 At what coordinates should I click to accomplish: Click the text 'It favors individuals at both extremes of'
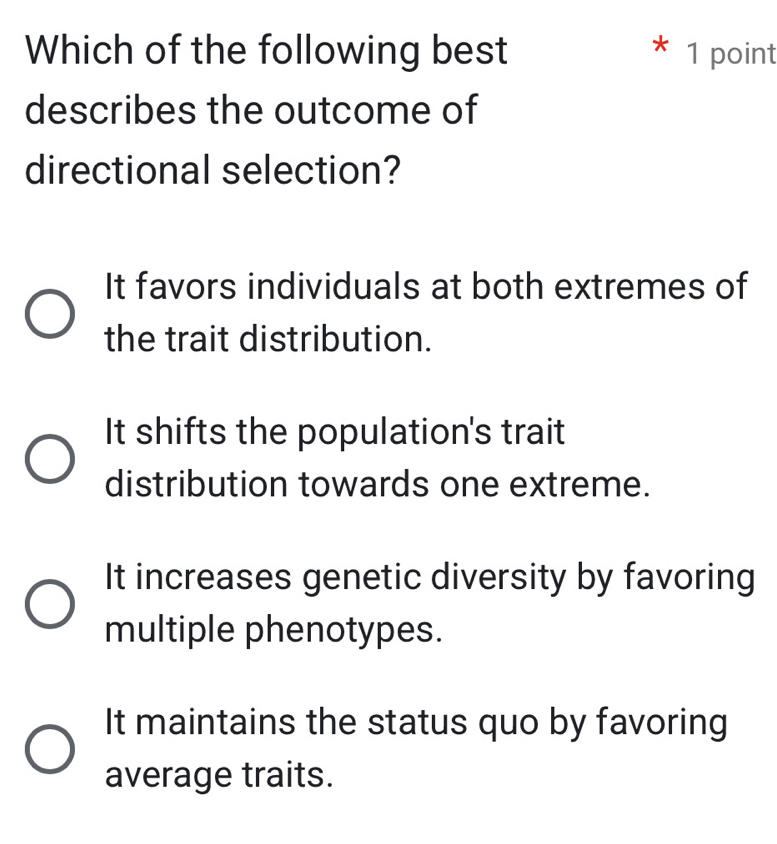[425, 287]
